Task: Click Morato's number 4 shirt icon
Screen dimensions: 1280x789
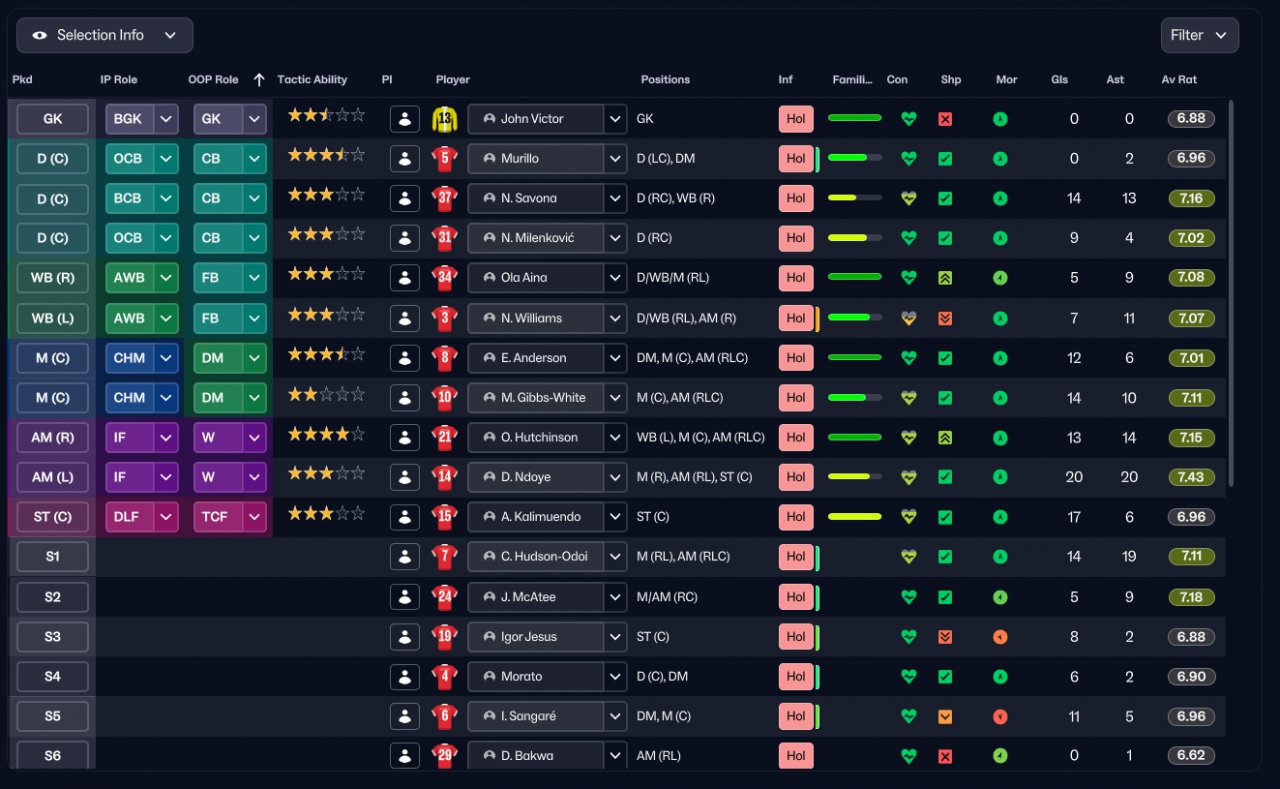Action: point(444,677)
